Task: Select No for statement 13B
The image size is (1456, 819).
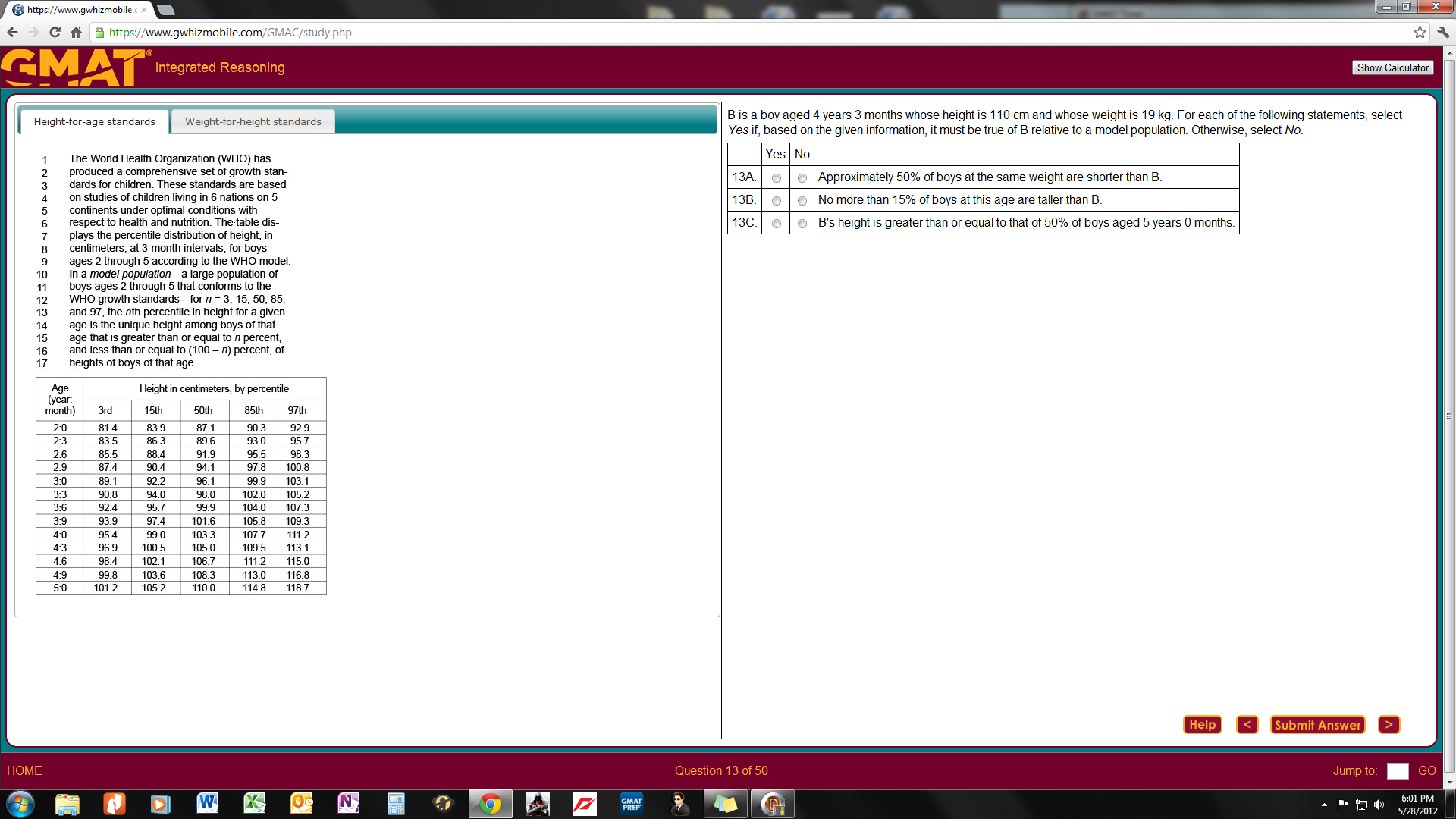Action: point(802,201)
